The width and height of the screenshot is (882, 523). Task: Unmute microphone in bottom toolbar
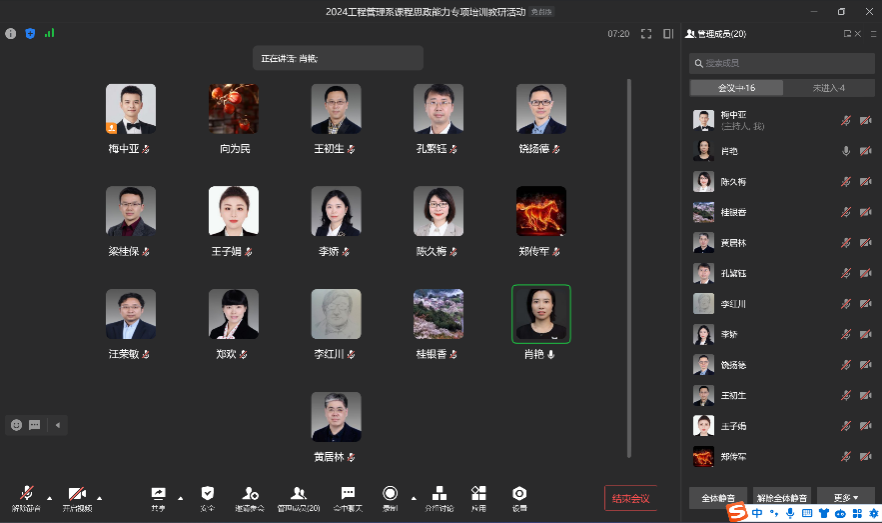[x=26, y=498]
